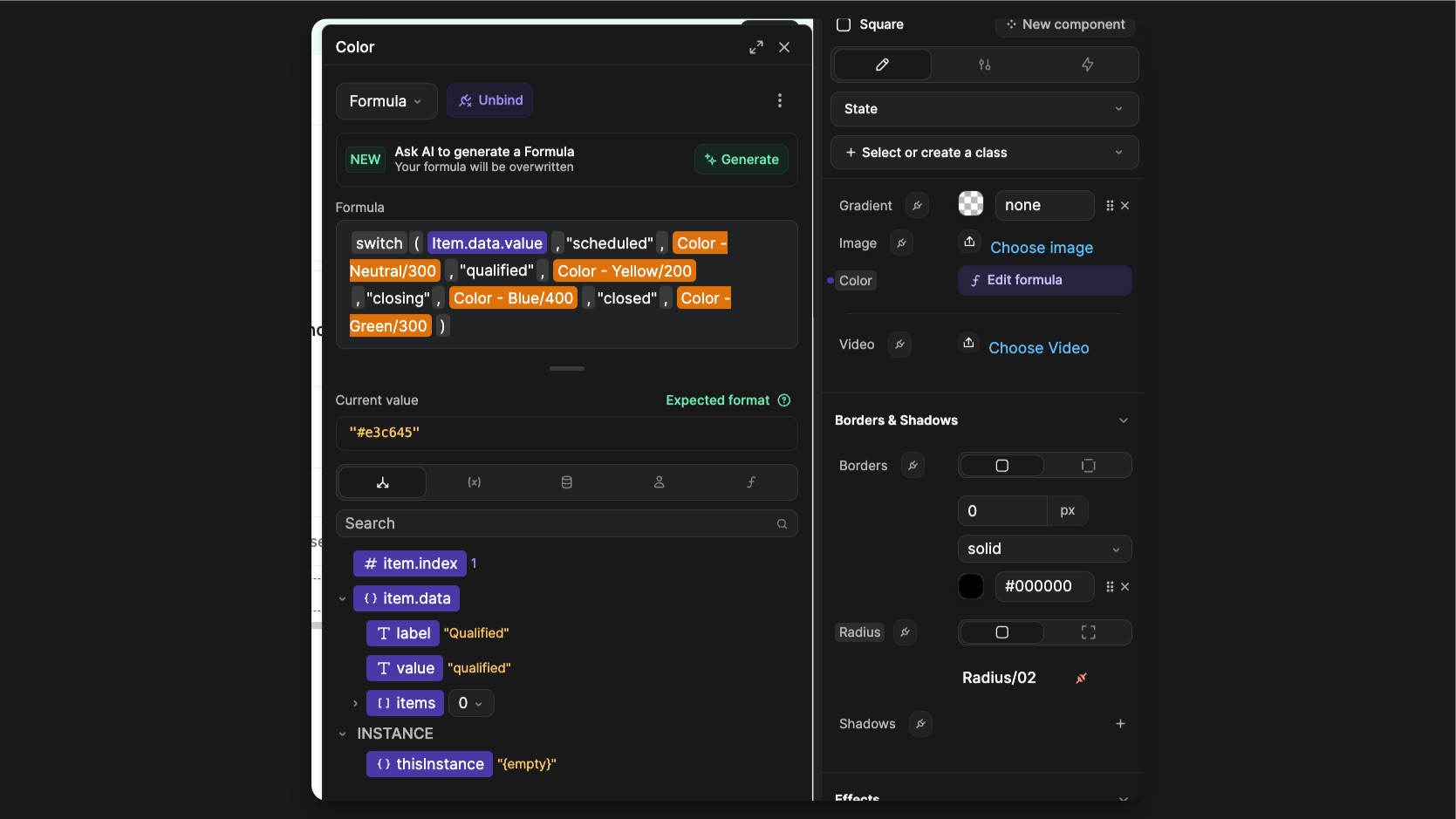The width and height of the screenshot is (1456, 819).
Task: Click the upload icon beside Choose image
Action: pos(969,242)
